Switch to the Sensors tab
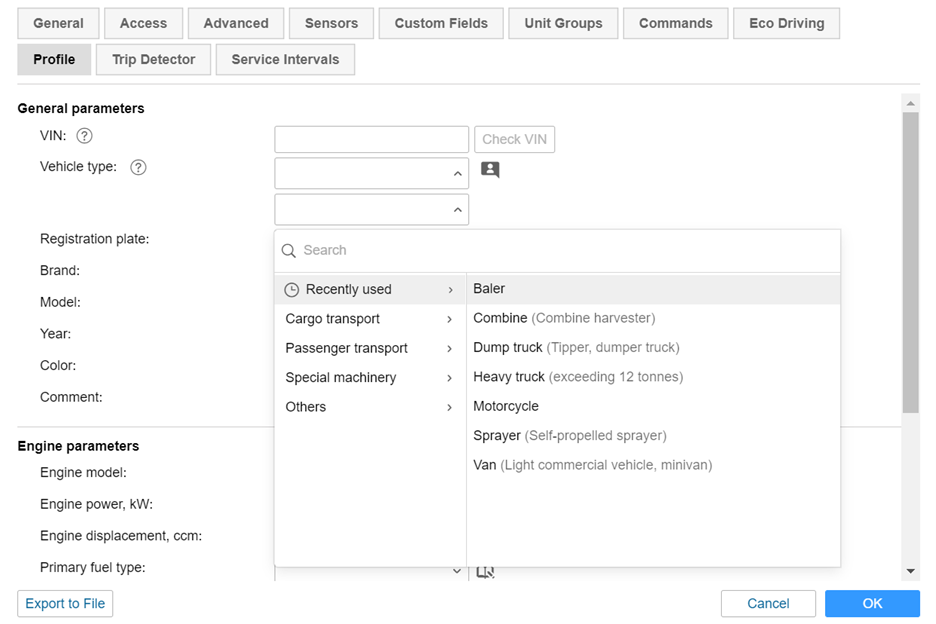Viewport: 936px width, 624px height. tap(331, 23)
